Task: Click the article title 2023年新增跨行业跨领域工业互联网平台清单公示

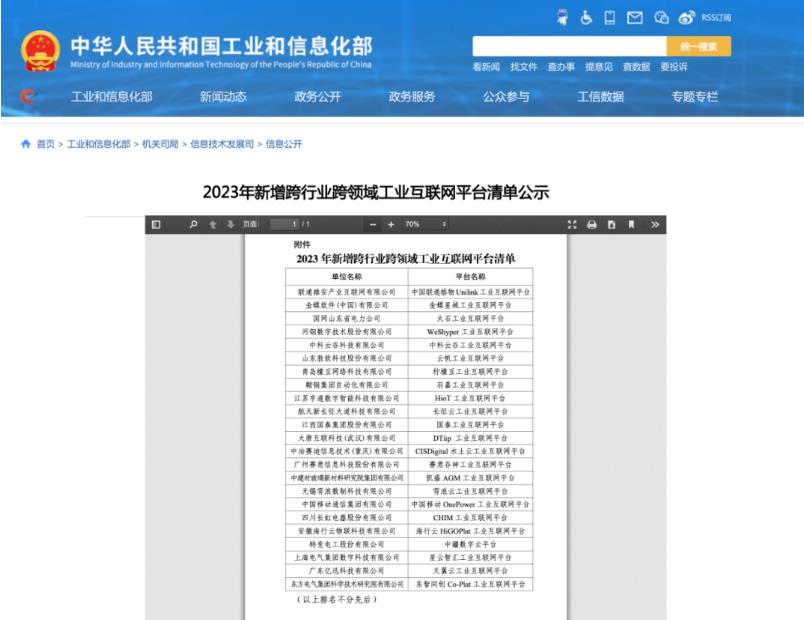Action: pyautogui.click(x=376, y=192)
